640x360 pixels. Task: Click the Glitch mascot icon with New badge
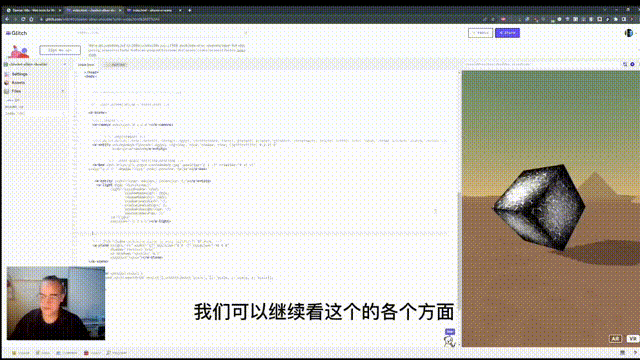[x=449, y=338]
